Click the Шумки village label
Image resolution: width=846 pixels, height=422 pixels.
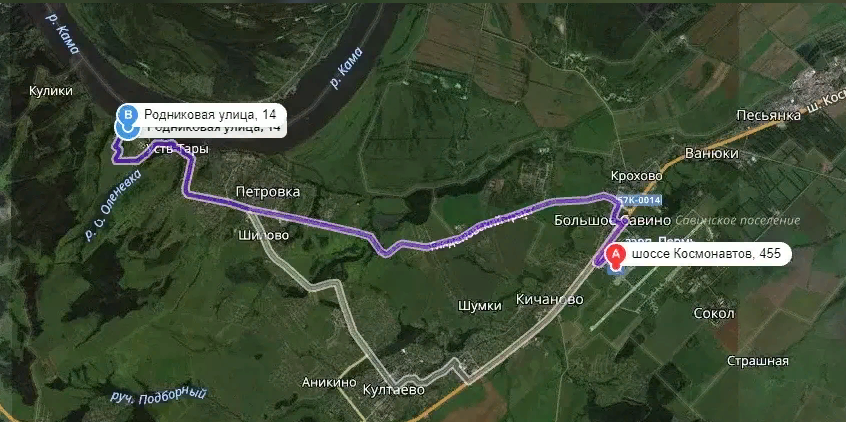480,306
